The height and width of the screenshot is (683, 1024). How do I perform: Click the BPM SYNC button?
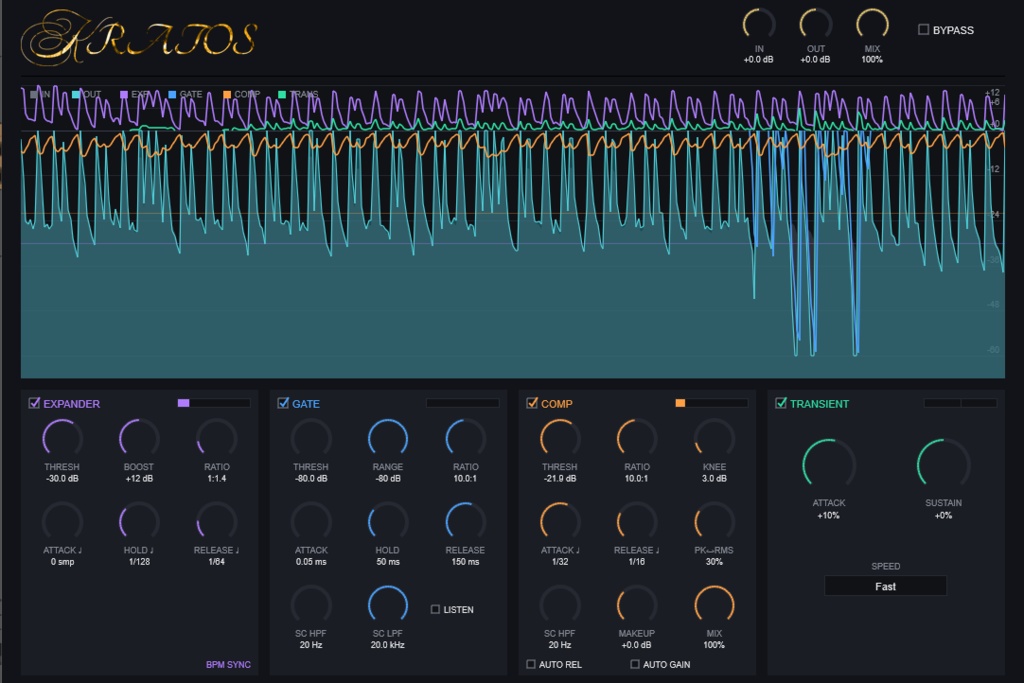pyautogui.click(x=228, y=665)
